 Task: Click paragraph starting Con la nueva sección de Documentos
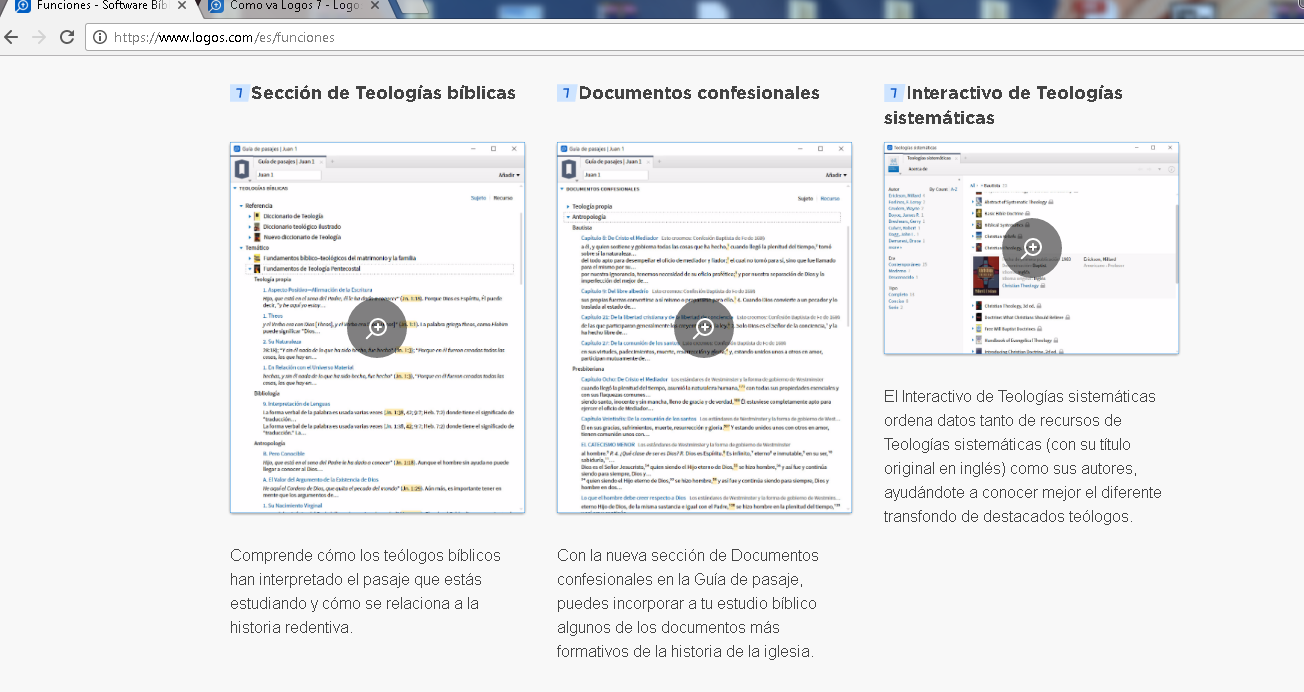[x=689, y=604]
